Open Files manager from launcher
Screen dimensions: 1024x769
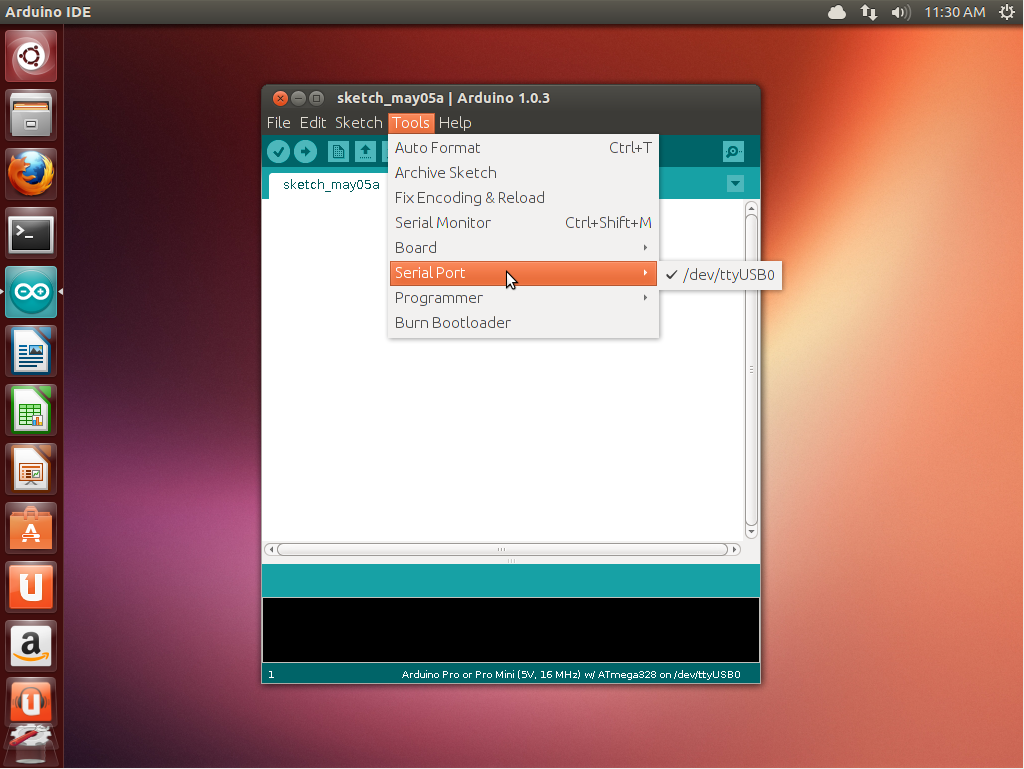click(31, 115)
